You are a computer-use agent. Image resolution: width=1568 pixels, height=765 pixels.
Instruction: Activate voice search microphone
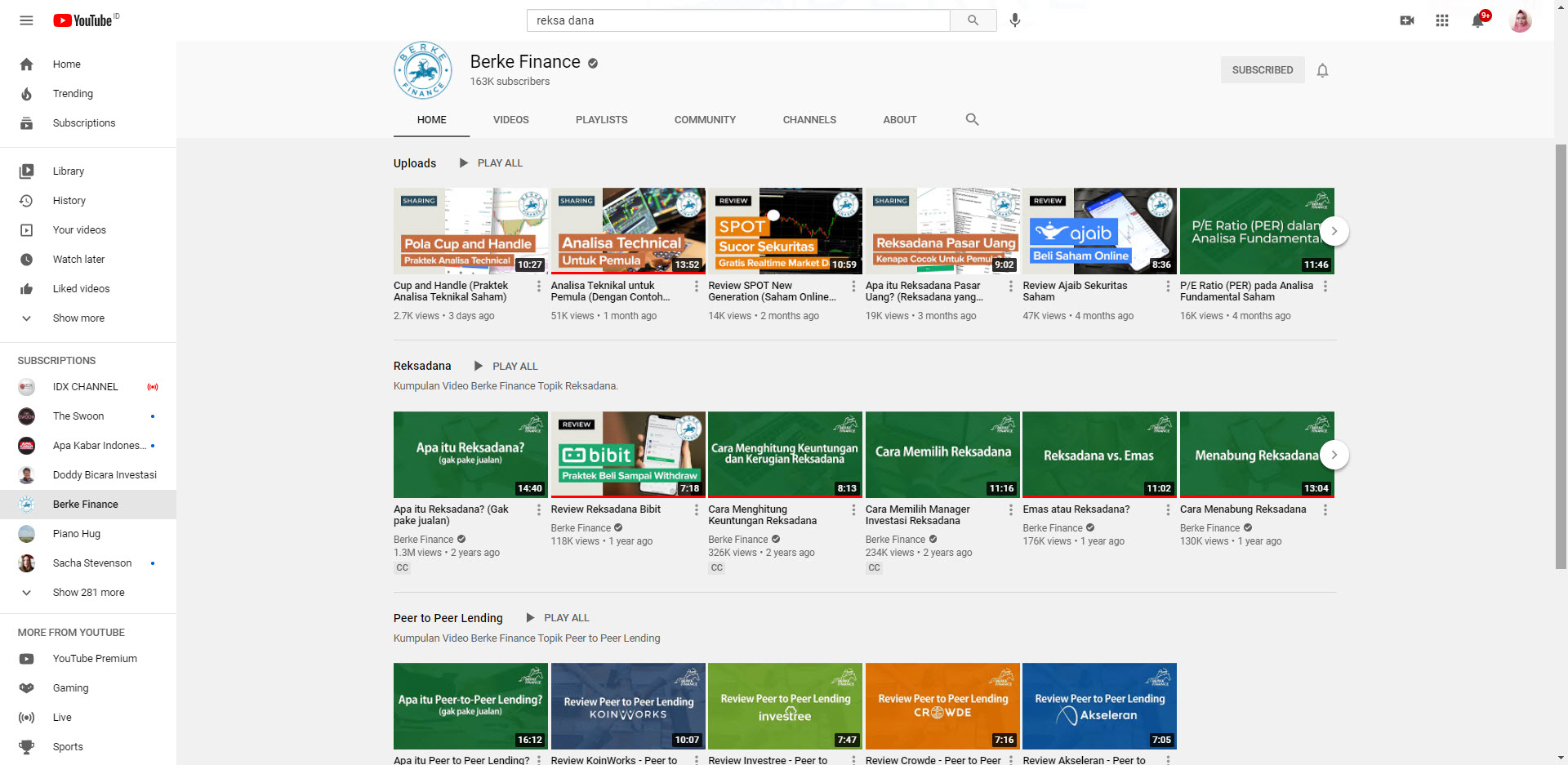(1015, 20)
